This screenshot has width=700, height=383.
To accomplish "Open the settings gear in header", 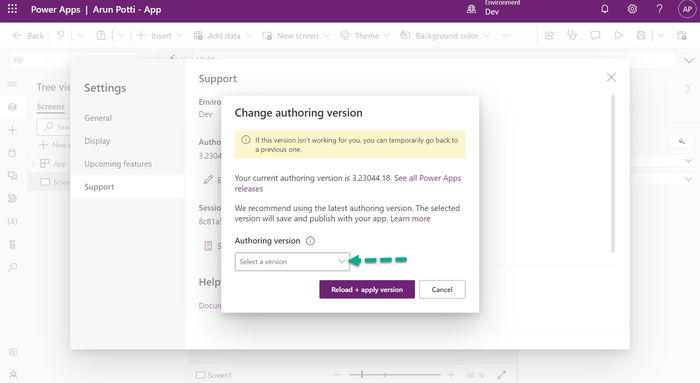I will pos(632,9).
